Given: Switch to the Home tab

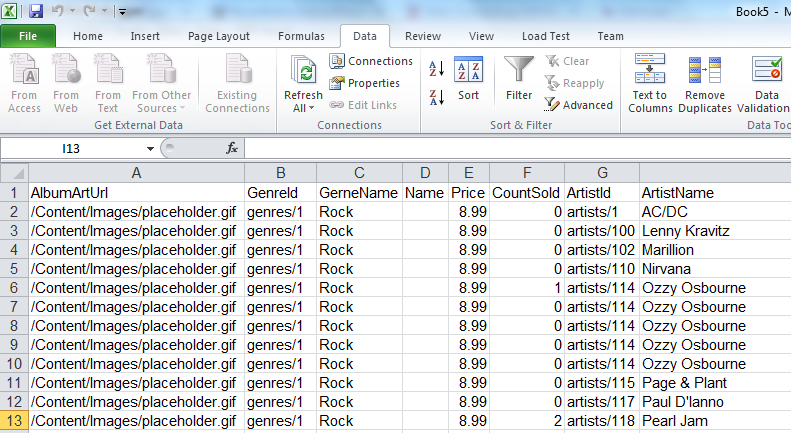Looking at the screenshot, I should click(x=88, y=36).
